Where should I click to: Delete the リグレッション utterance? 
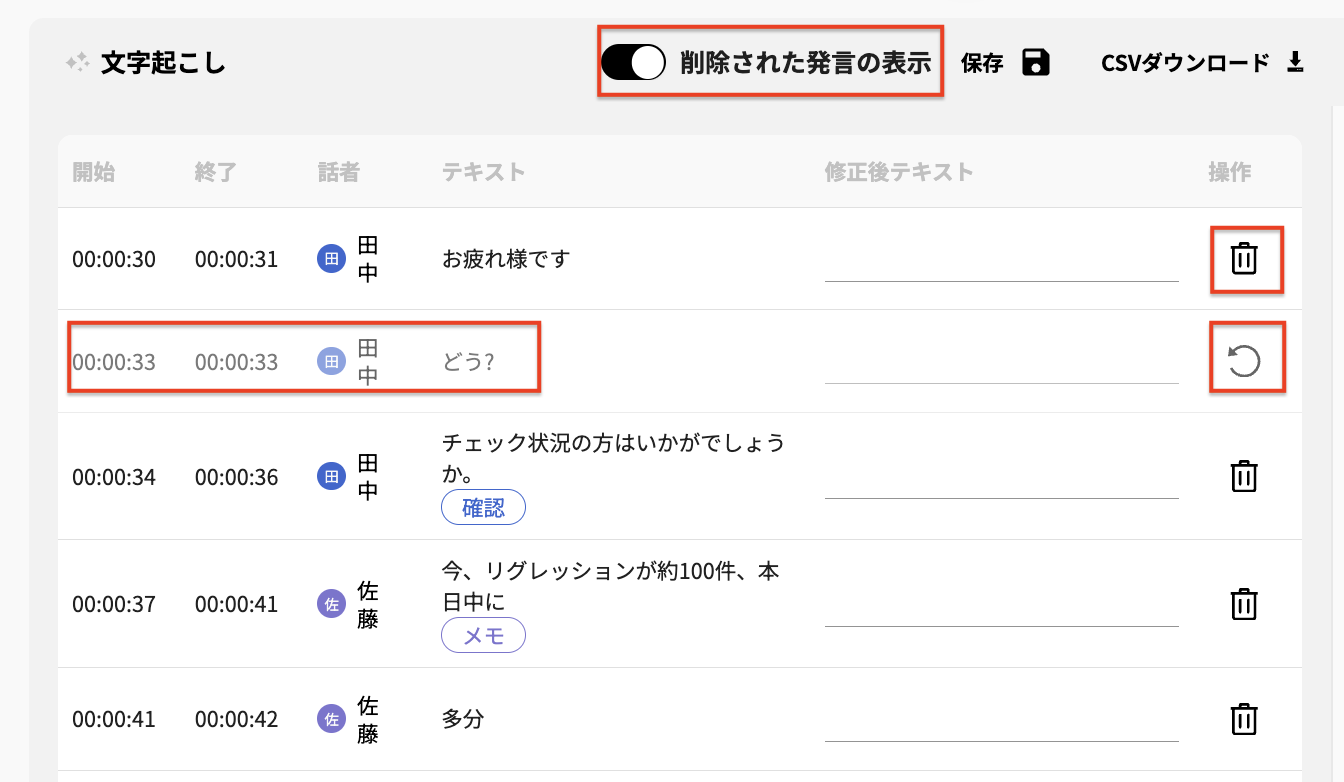[1244, 604]
